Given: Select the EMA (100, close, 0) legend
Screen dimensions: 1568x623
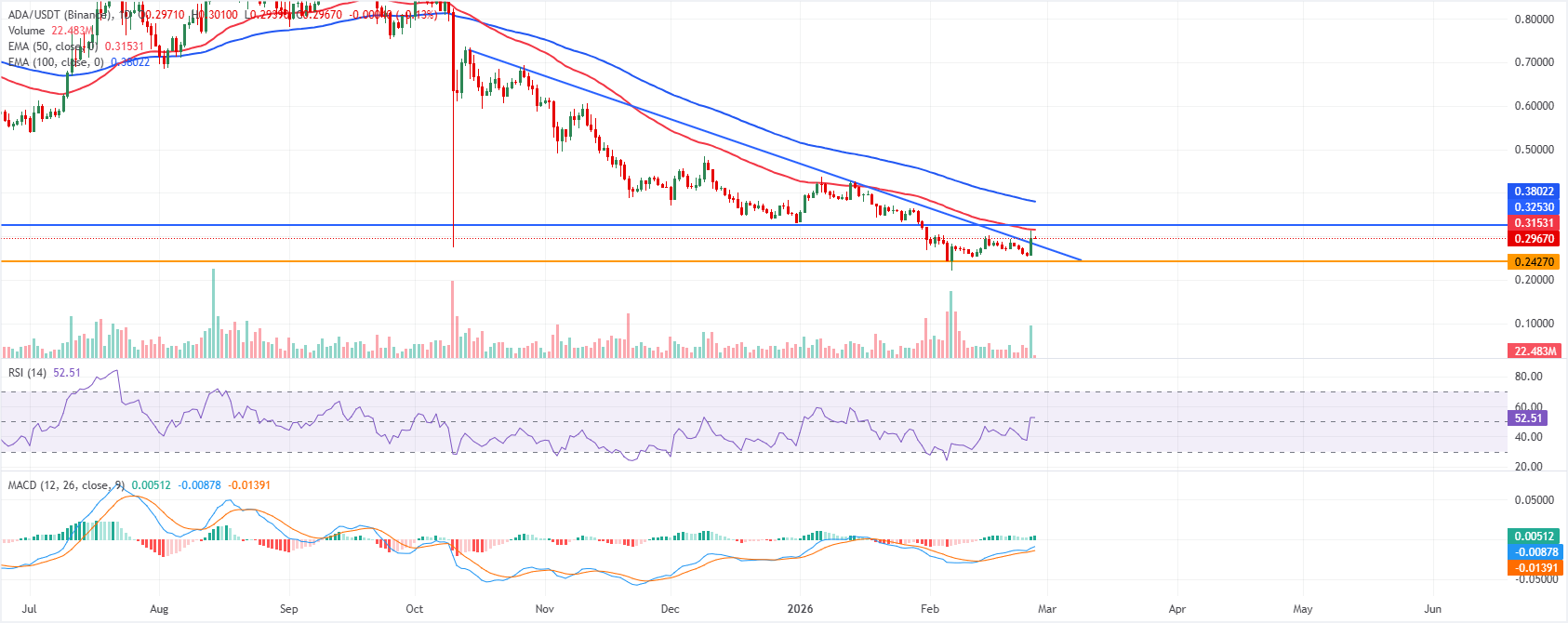Looking at the screenshot, I should point(56,62).
